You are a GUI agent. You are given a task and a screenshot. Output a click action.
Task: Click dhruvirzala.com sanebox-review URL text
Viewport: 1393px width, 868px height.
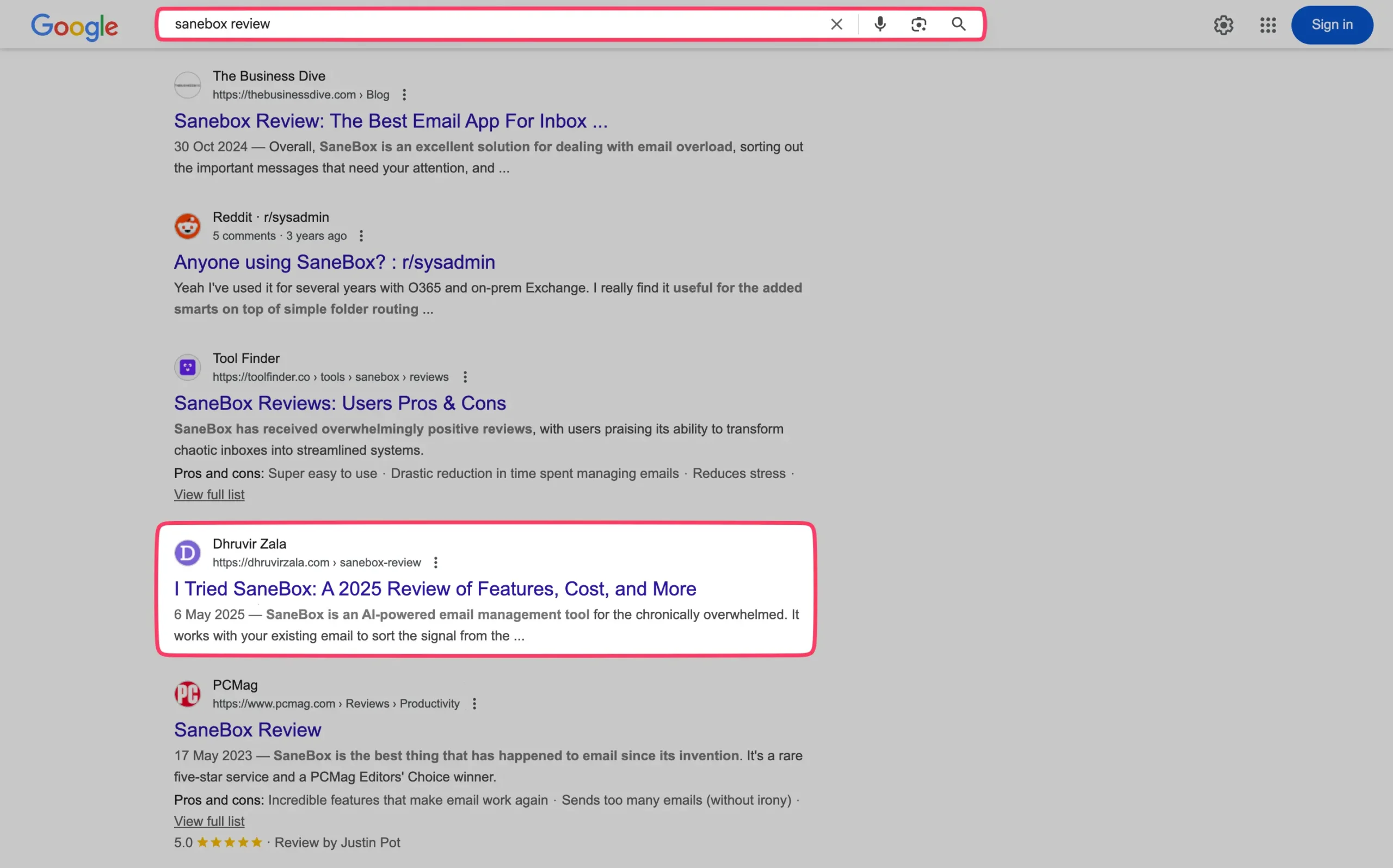pyautogui.click(x=316, y=562)
